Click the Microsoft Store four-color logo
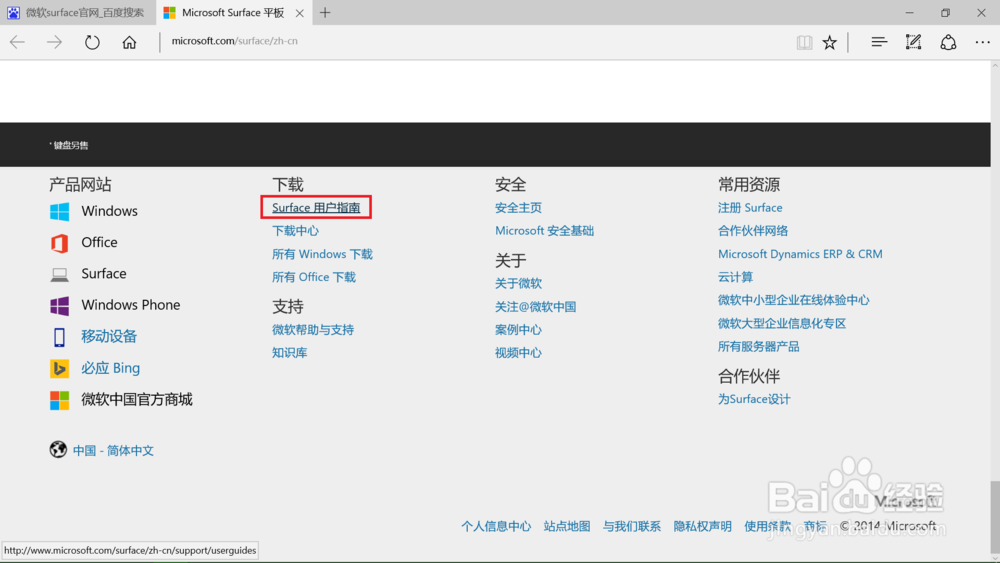The width and height of the screenshot is (1000, 563). tap(59, 400)
